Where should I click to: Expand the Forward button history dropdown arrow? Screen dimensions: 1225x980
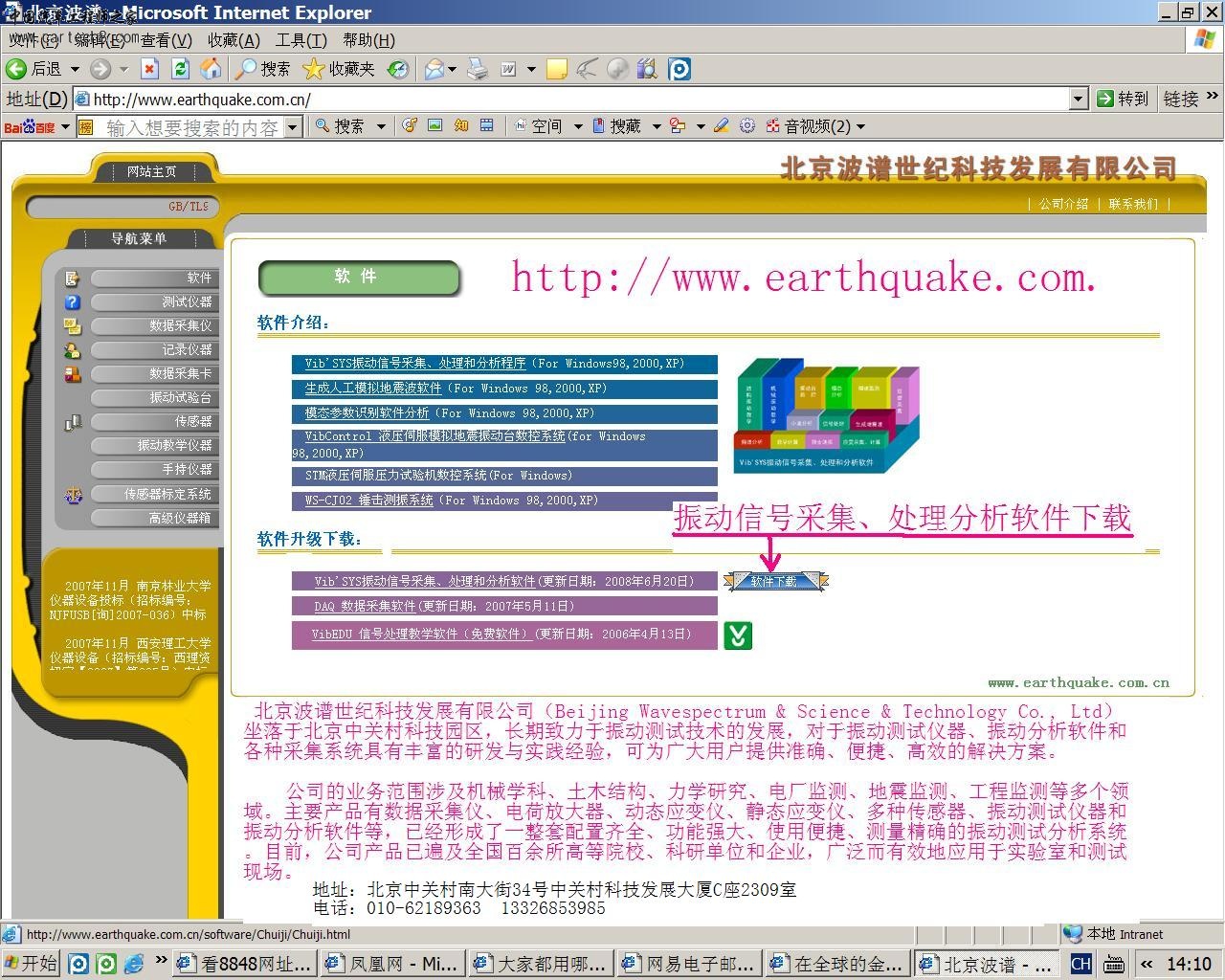tap(123, 69)
